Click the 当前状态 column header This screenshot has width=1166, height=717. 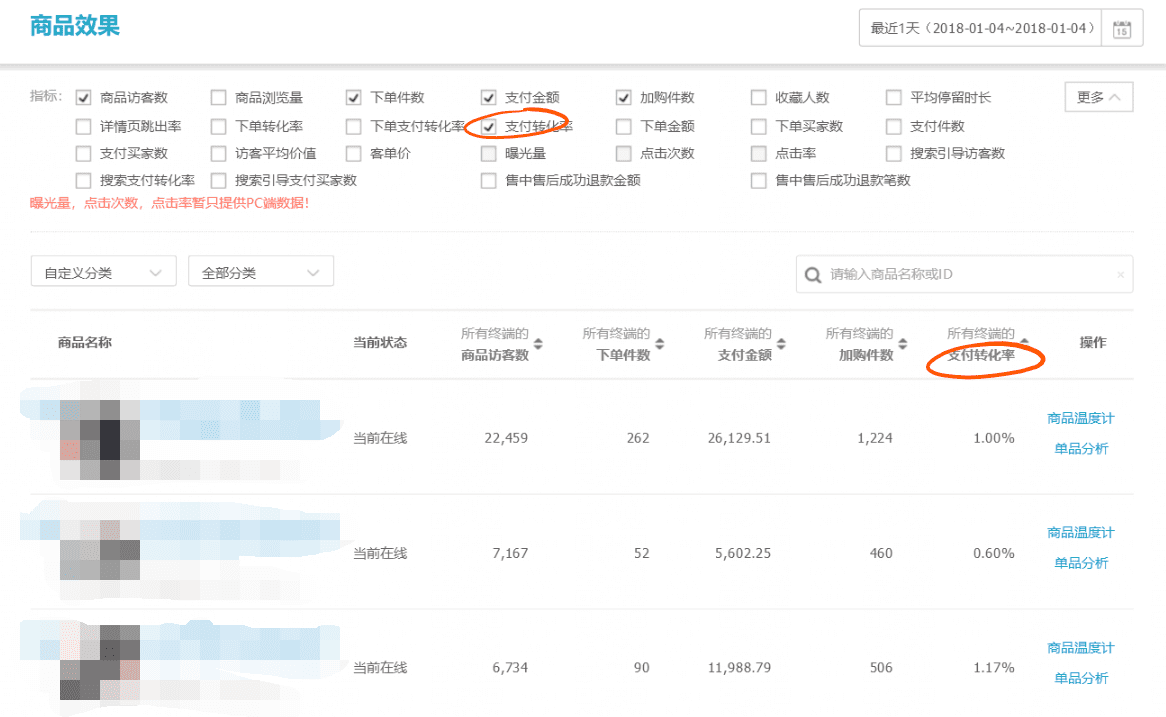click(380, 343)
